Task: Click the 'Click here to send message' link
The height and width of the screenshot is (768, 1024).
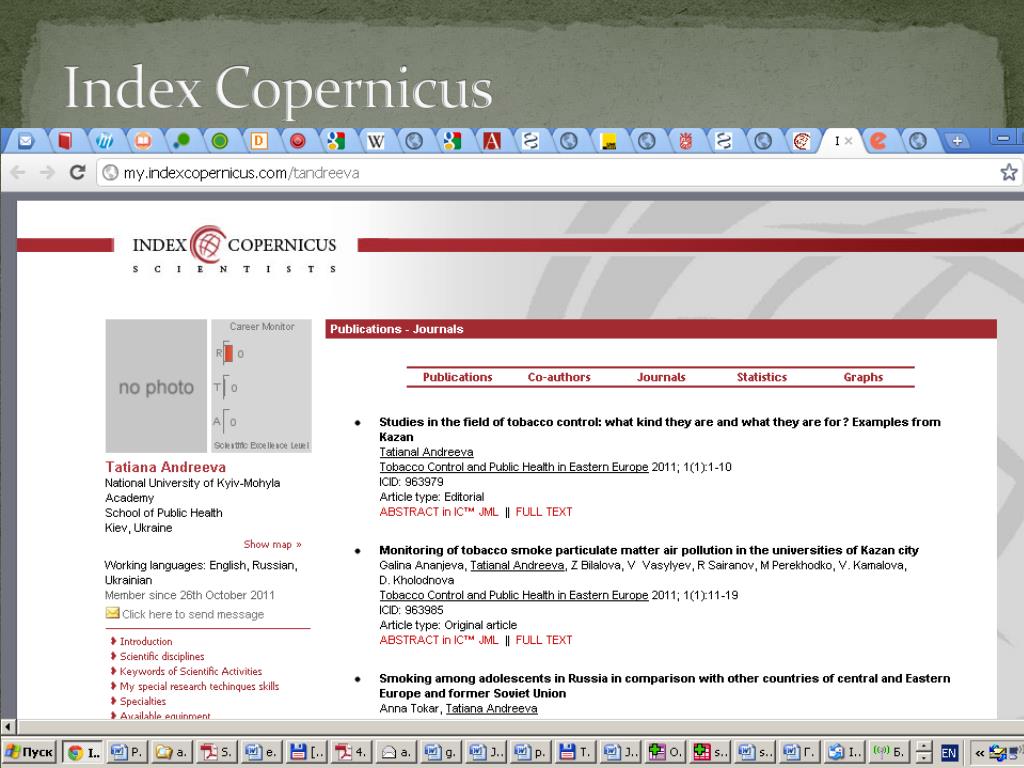Action: point(193,615)
